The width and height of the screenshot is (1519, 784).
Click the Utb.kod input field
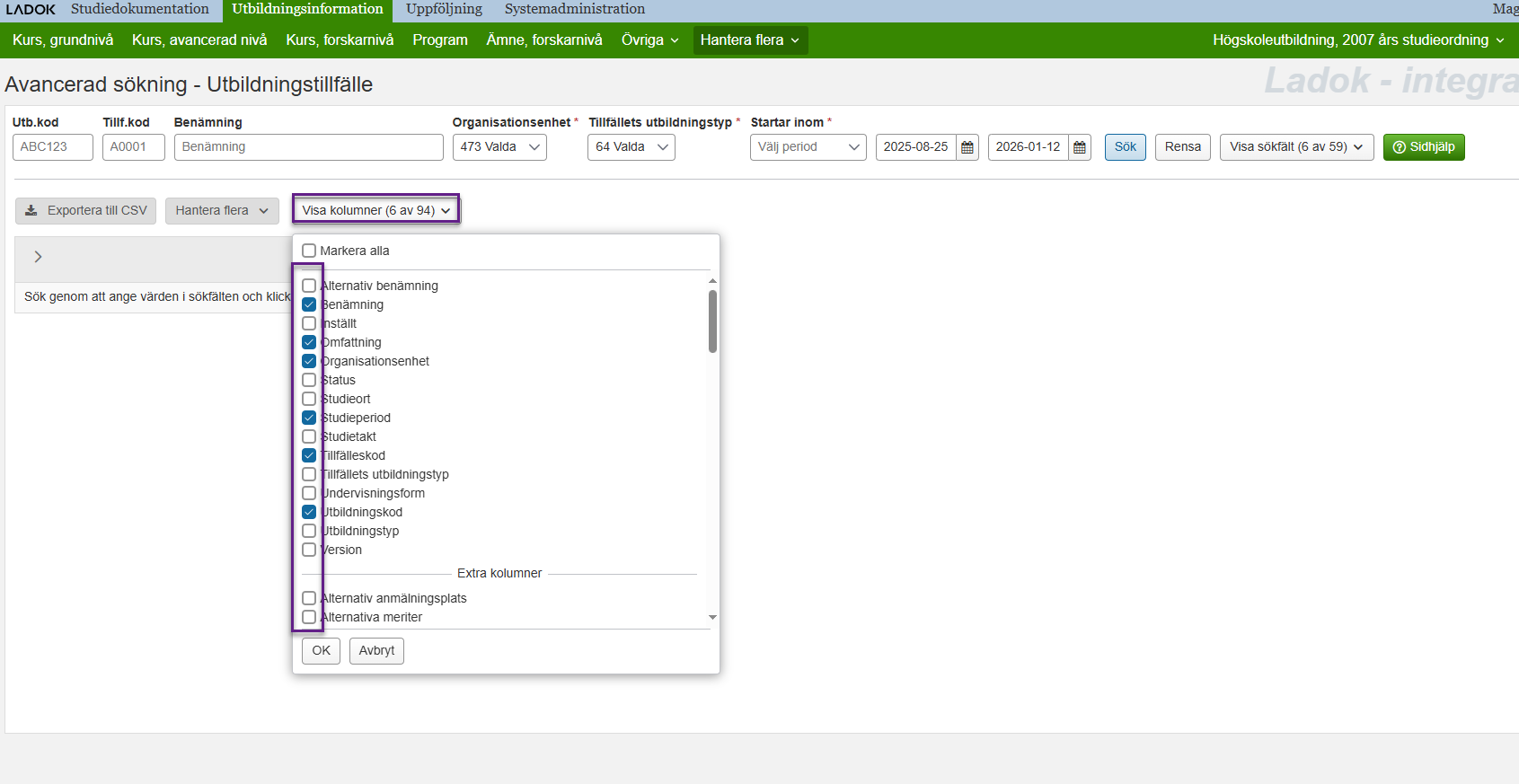53,147
